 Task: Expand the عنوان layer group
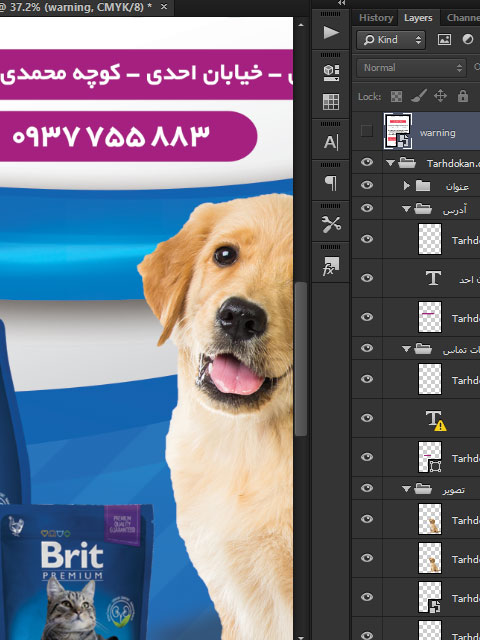click(x=406, y=186)
